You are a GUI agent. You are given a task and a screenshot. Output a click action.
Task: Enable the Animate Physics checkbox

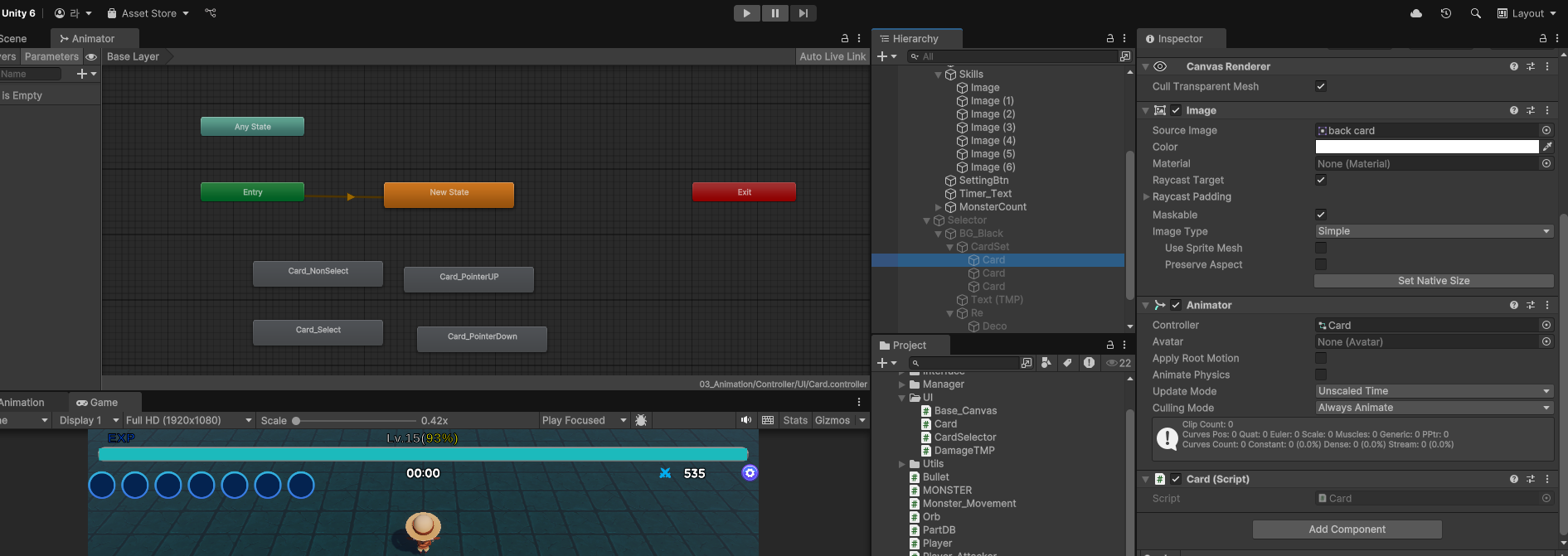pos(1321,375)
